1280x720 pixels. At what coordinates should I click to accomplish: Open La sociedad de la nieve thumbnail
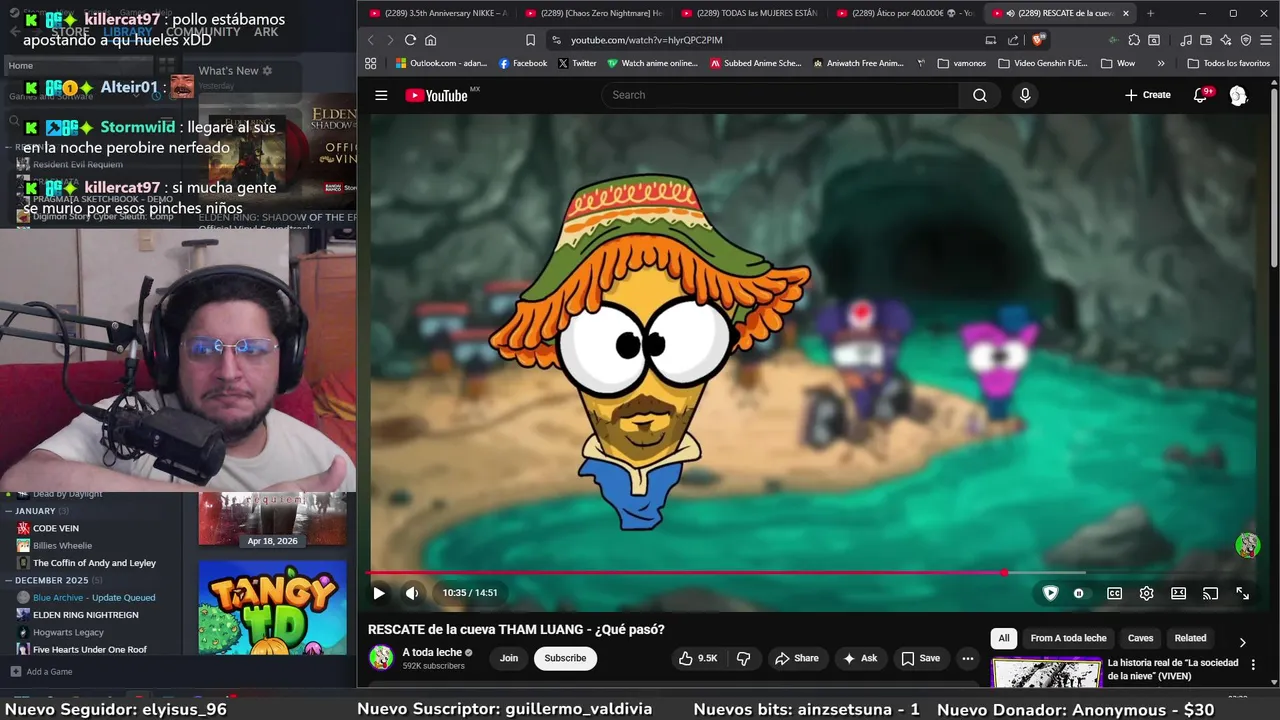coord(1046,673)
